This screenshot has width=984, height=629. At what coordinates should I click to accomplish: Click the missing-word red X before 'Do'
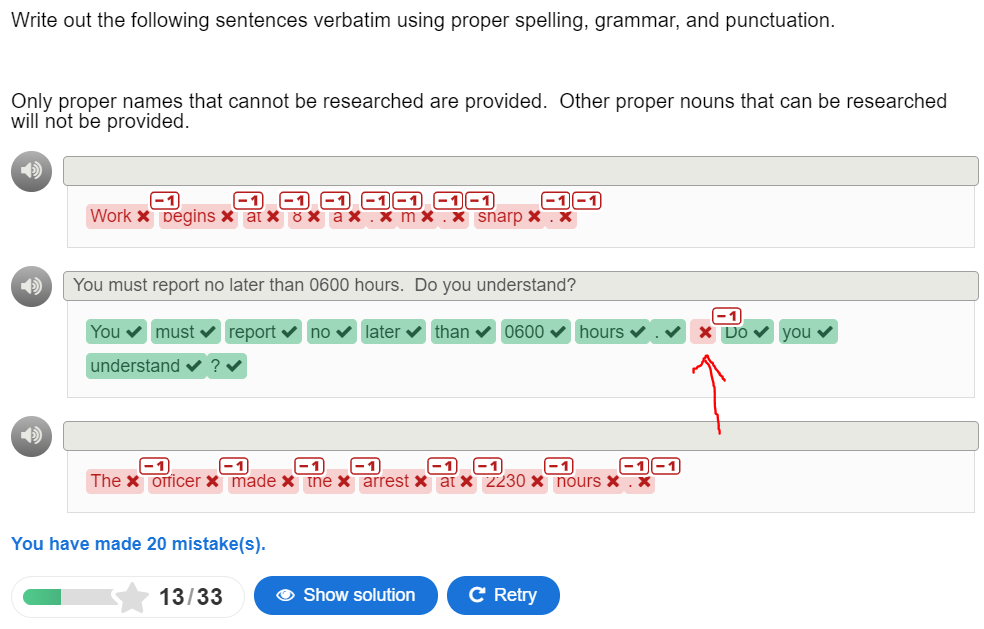click(x=705, y=333)
